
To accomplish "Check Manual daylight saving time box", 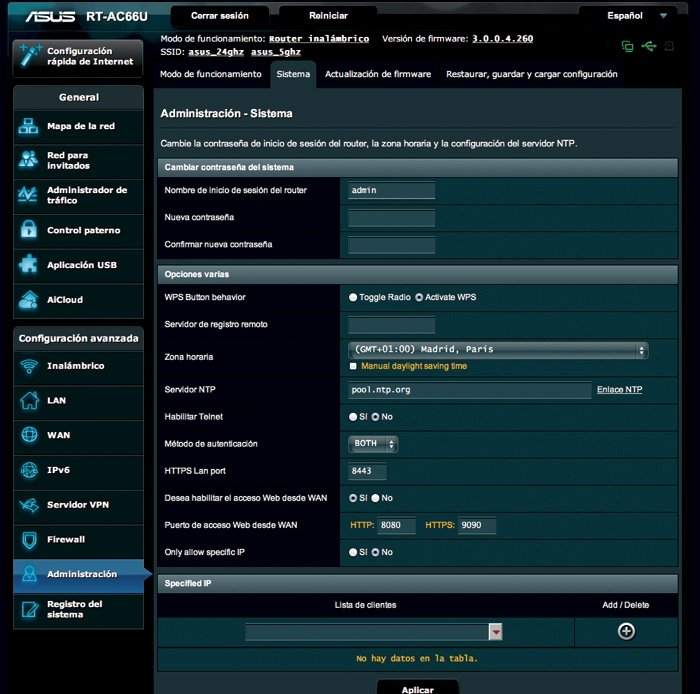I will coord(353,366).
